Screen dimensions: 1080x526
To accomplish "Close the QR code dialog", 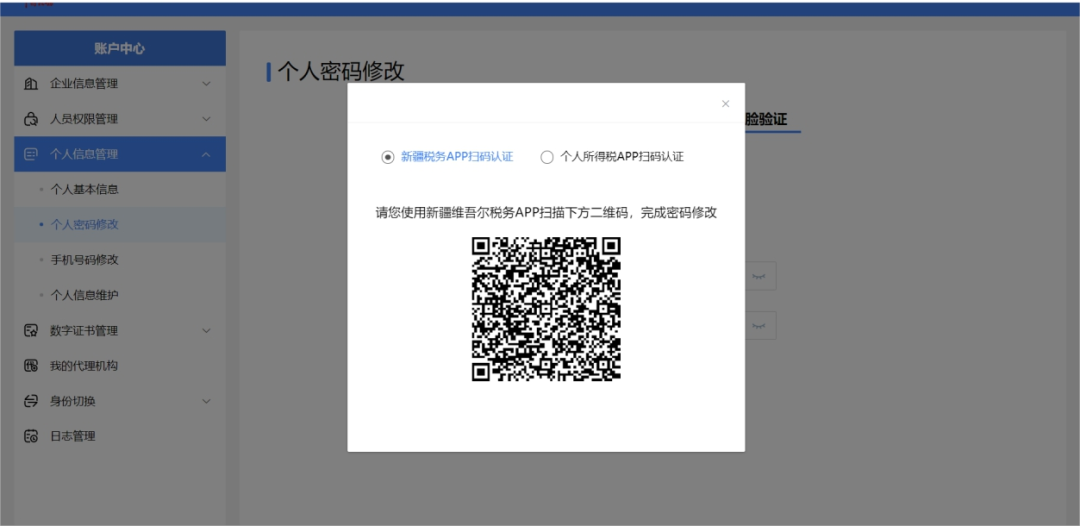I will click(725, 104).
